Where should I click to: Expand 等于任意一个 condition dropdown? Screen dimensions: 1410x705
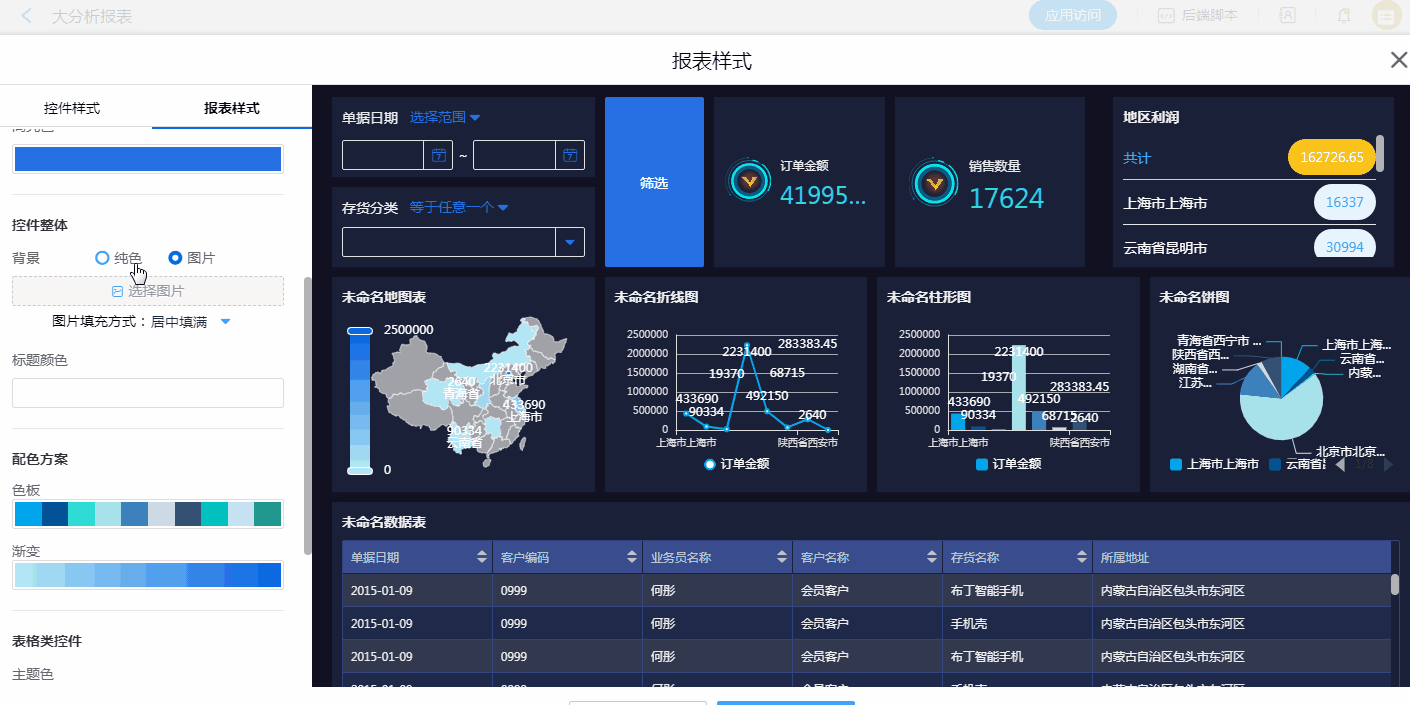coord(459,208)
